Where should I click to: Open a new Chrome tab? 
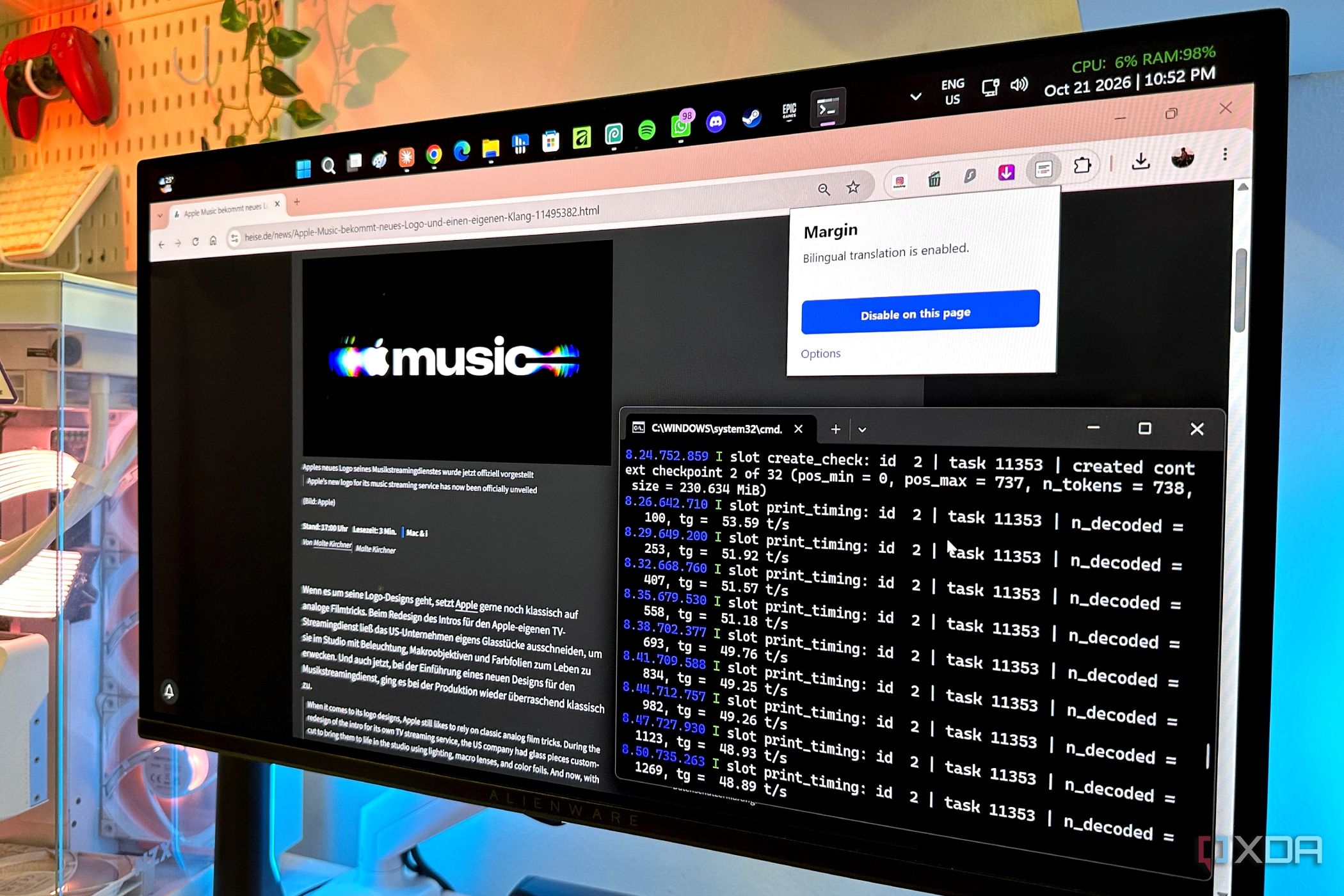coord(297,202)
